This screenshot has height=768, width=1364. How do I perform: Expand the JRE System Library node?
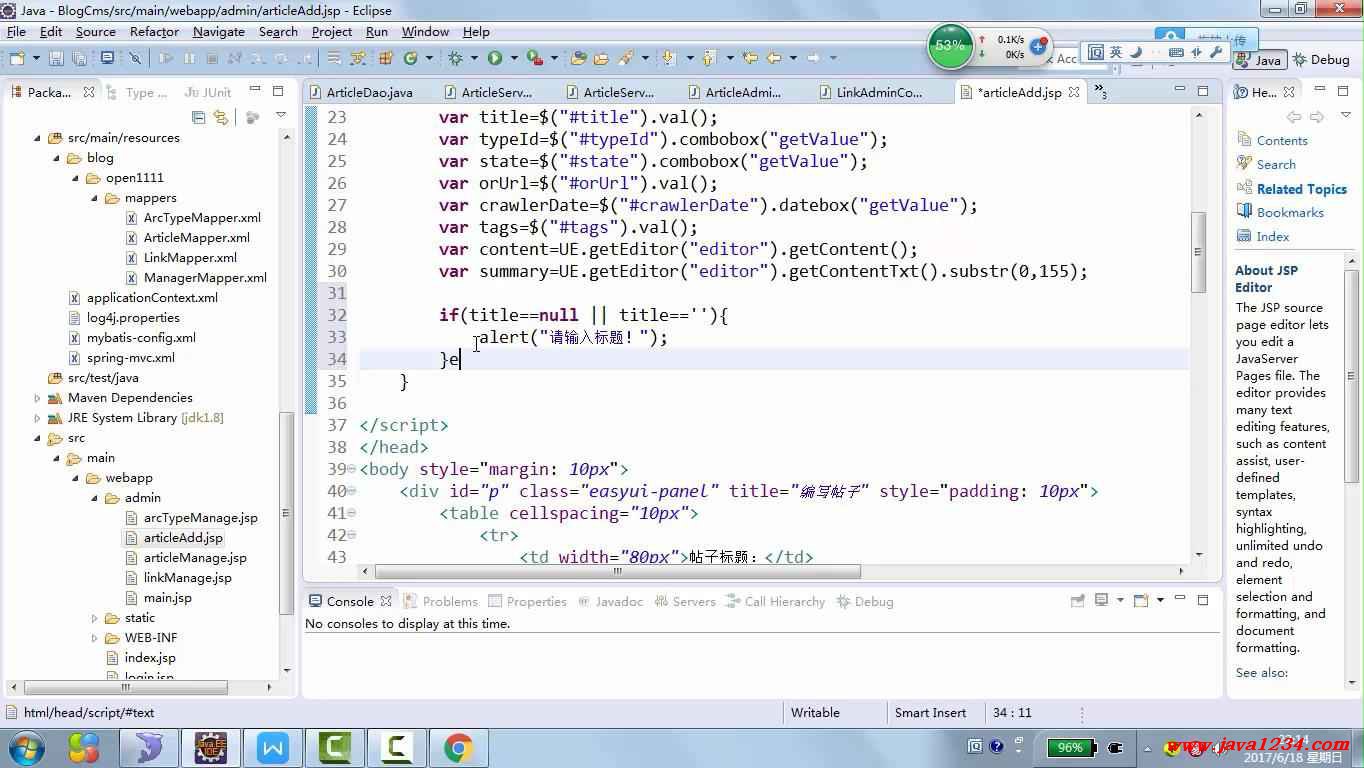[x=39, y=418]
